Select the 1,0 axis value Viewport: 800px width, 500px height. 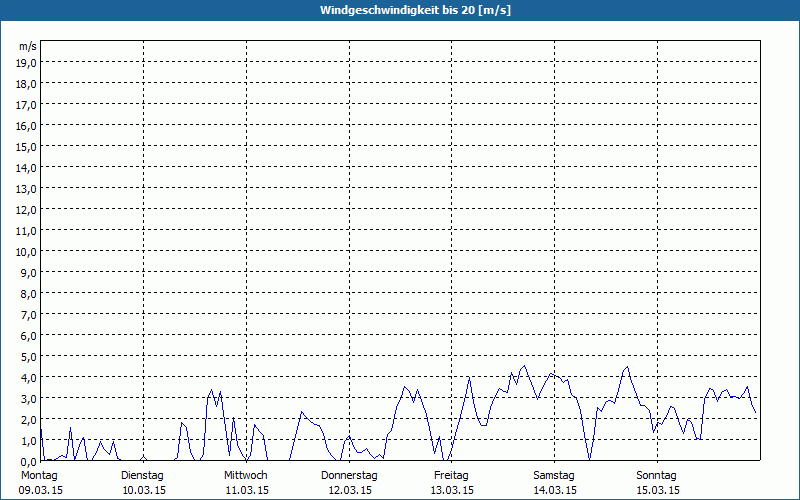pos(28,441)
